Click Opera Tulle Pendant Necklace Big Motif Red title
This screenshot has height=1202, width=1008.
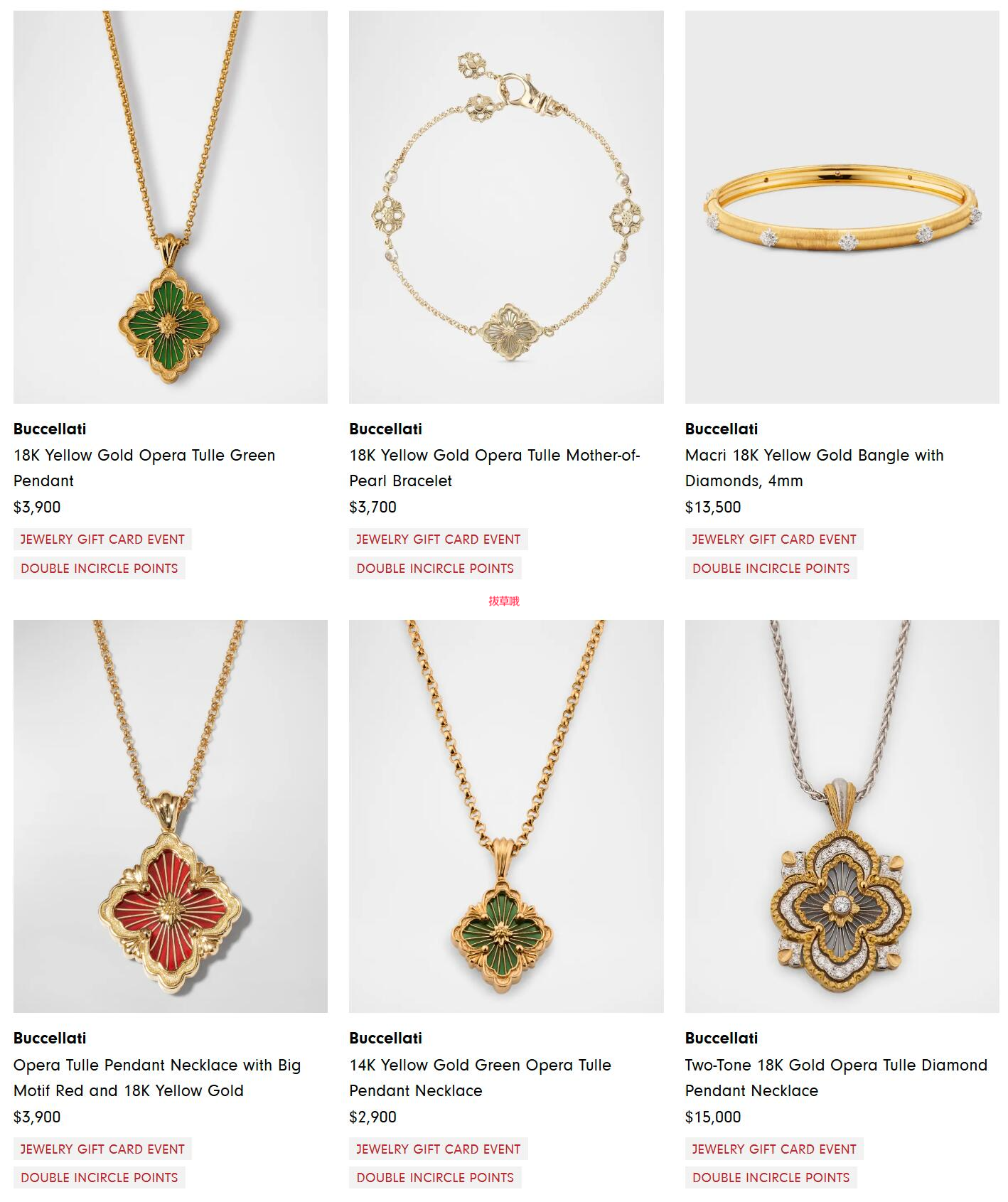(x=157, y=1078)
